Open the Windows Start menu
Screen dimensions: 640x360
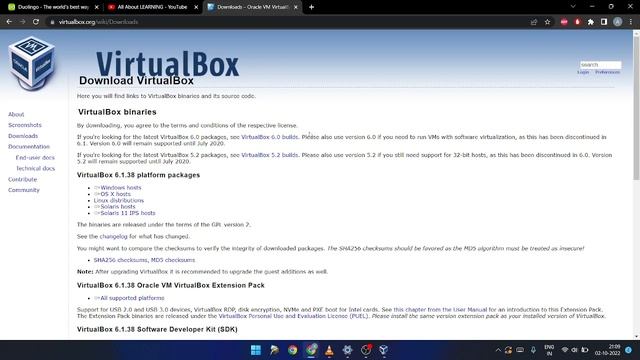(x=256, y=350)
